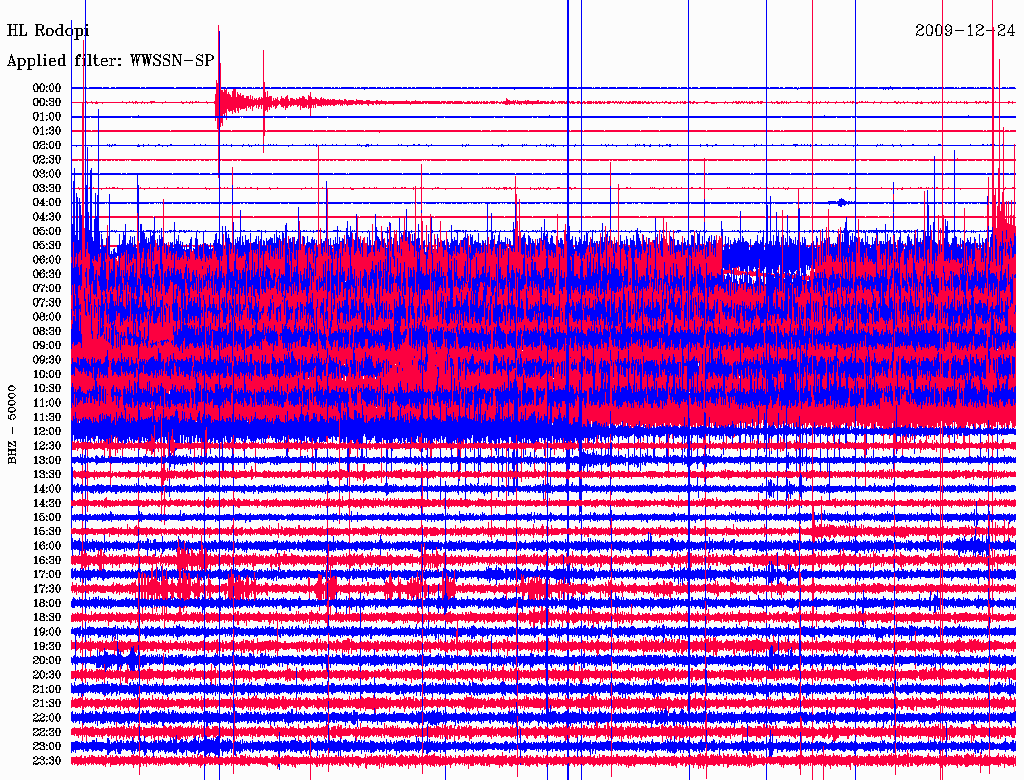
Task: Click the 03:30 time label
Action: (x=47, y=188)
